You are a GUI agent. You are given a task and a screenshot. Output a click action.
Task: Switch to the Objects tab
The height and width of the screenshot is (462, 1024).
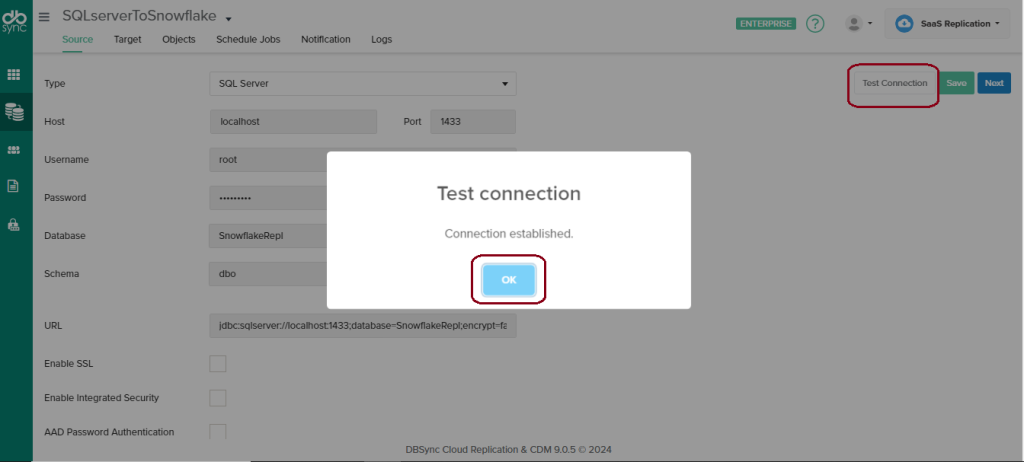[x=179, y=39]
